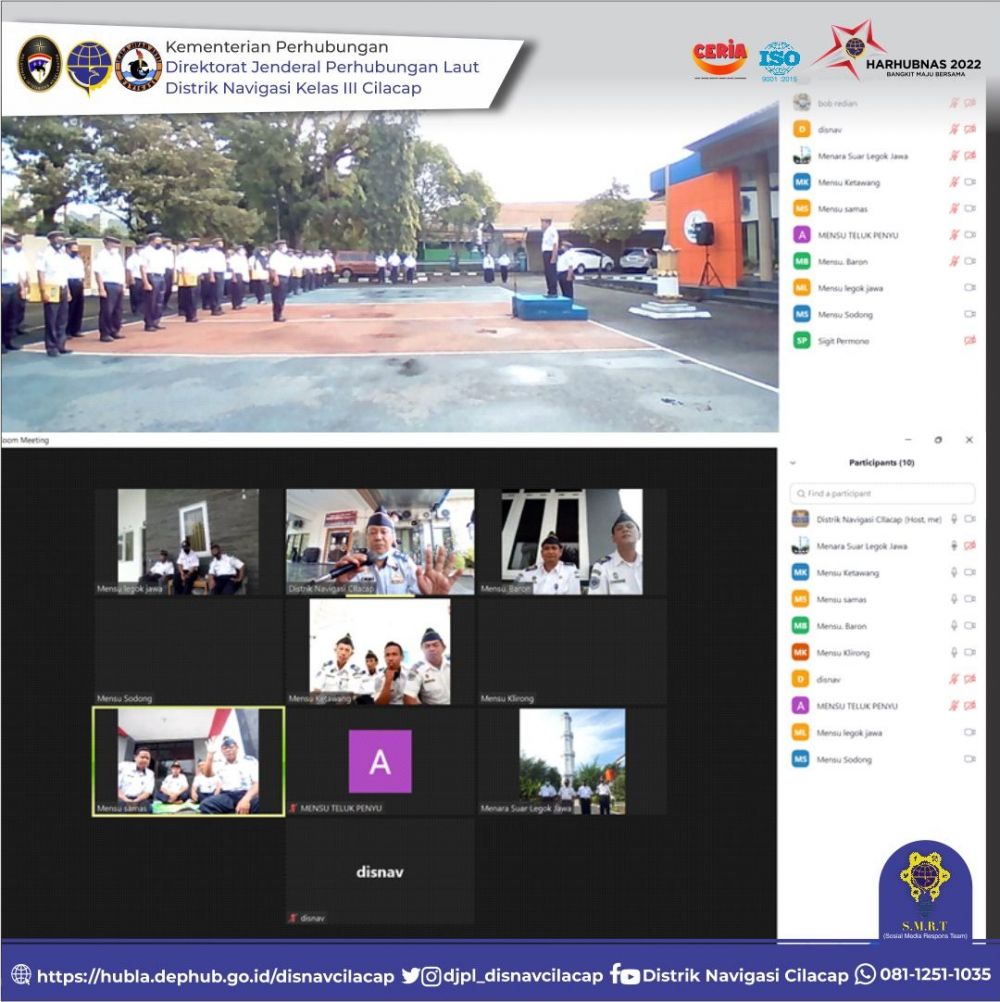This screenshot has width=1000, height=1002.
Task: Unmute Mensu samas microphone in the upper participant list
Action: click(954, 208)
